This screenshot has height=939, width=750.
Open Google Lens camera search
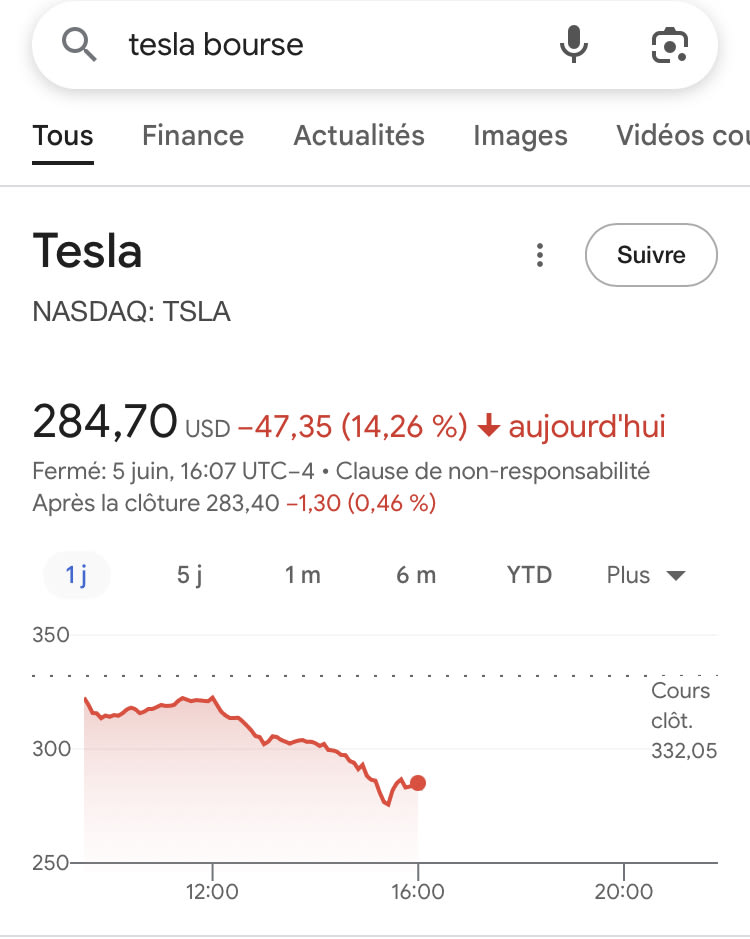(670, 45)
